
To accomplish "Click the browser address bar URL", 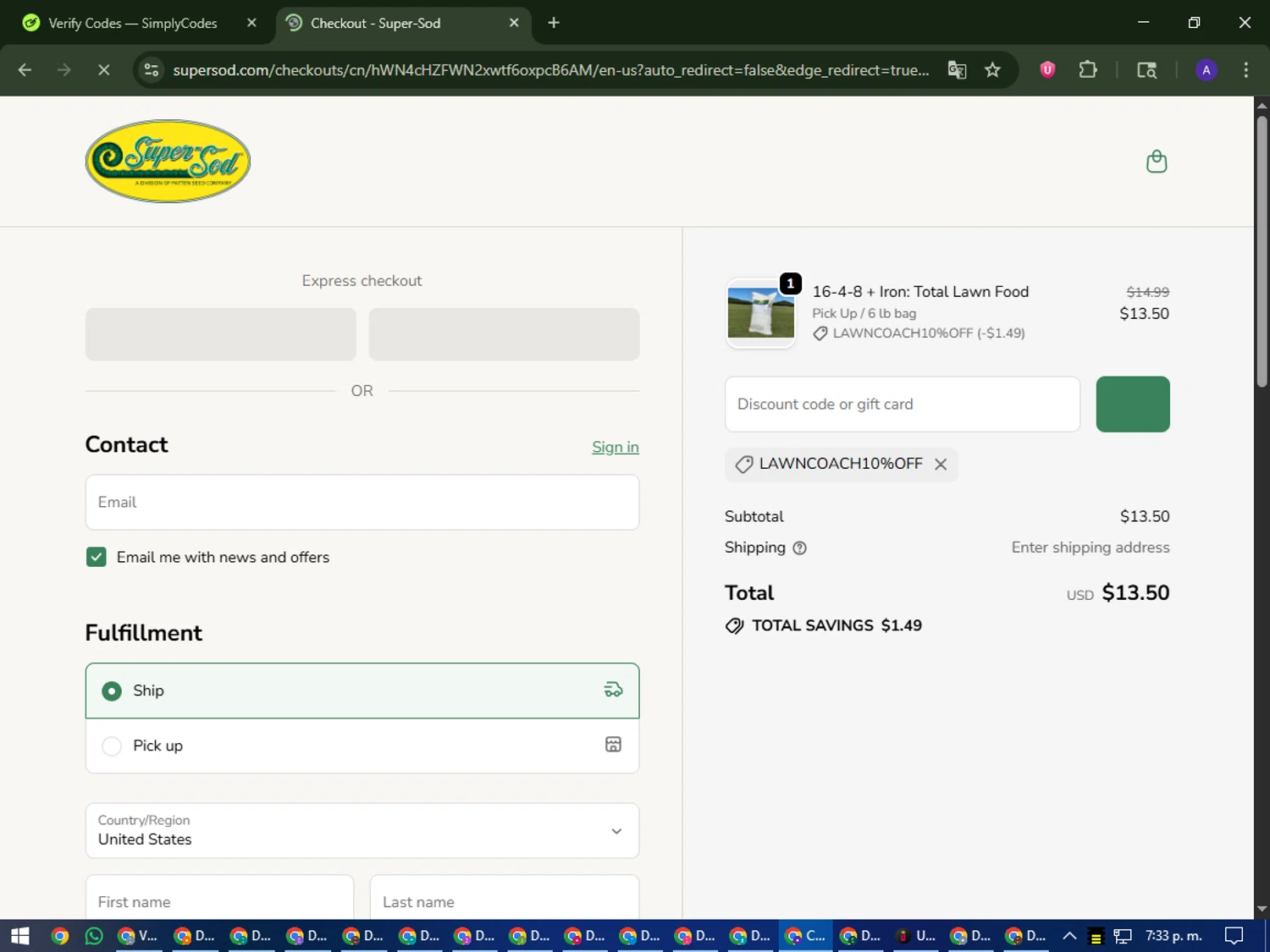I will (x=550, y=70).
